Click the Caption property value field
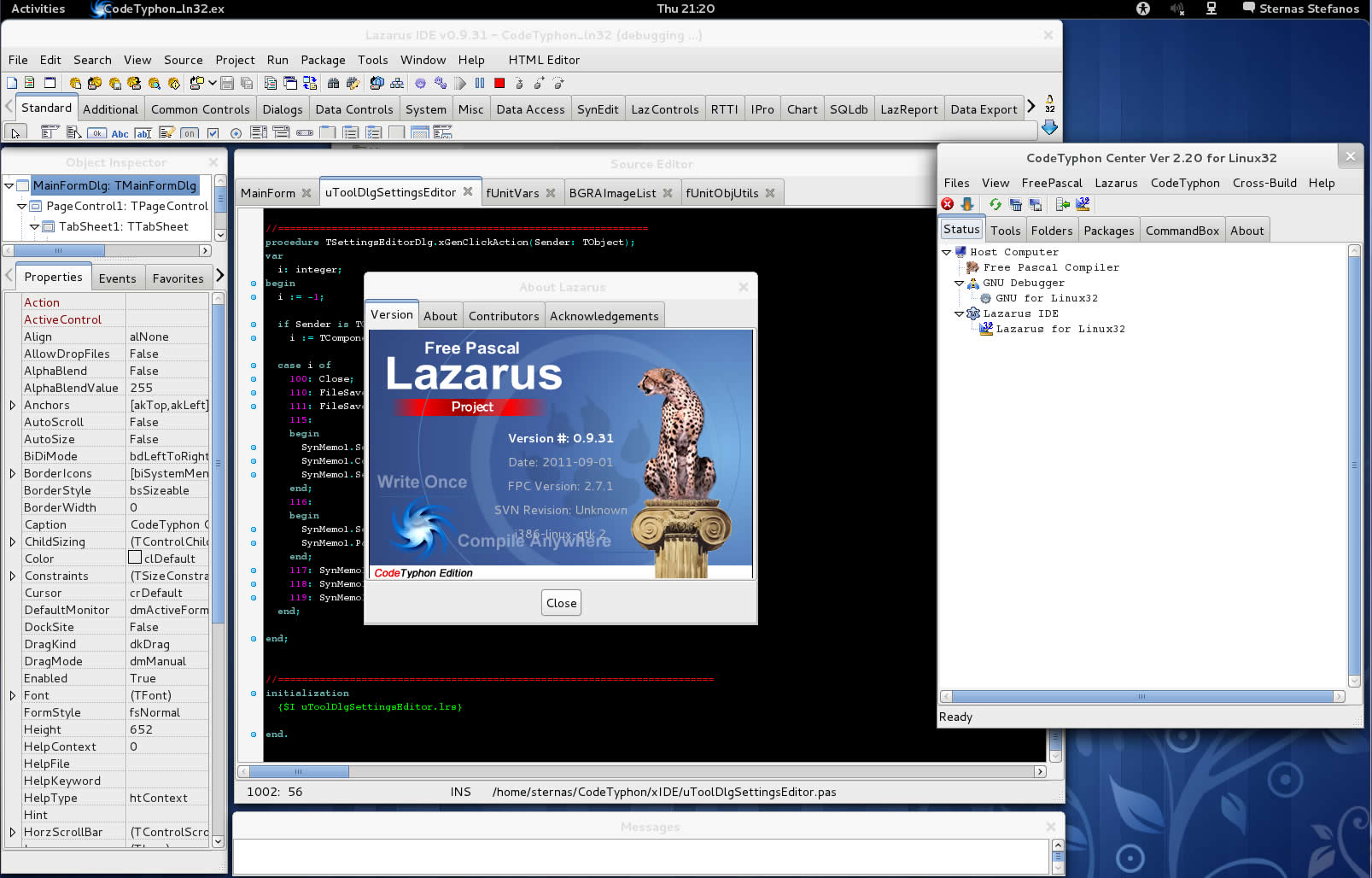This screenshot has height=878, width=1372. tap(167, 524)
